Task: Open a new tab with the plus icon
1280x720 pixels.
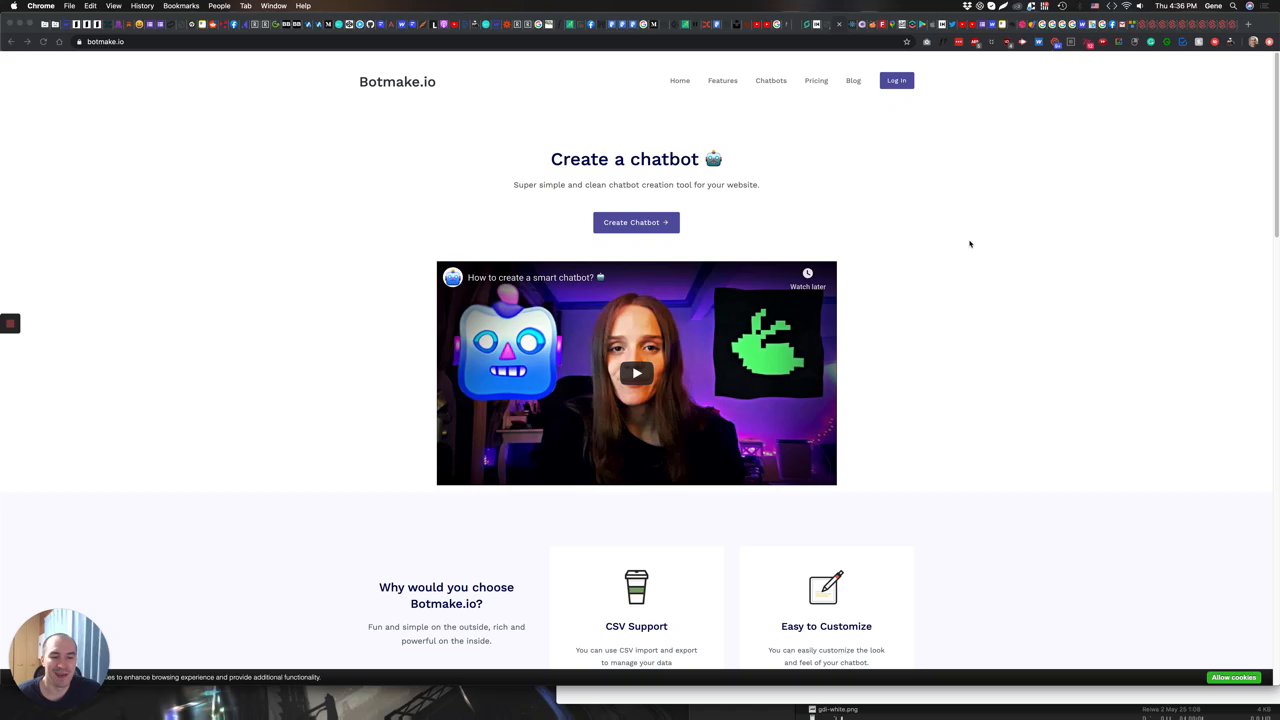Action: pyautogui.click(x=1248, y=24)
